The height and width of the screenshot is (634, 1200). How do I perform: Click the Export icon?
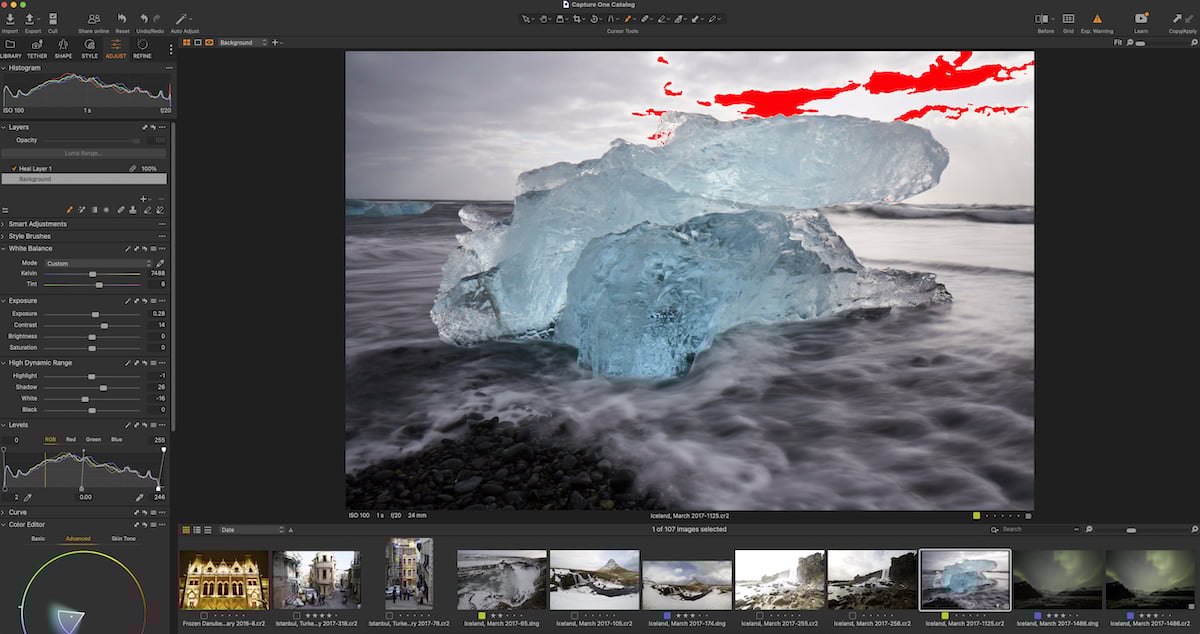(30, 20)
